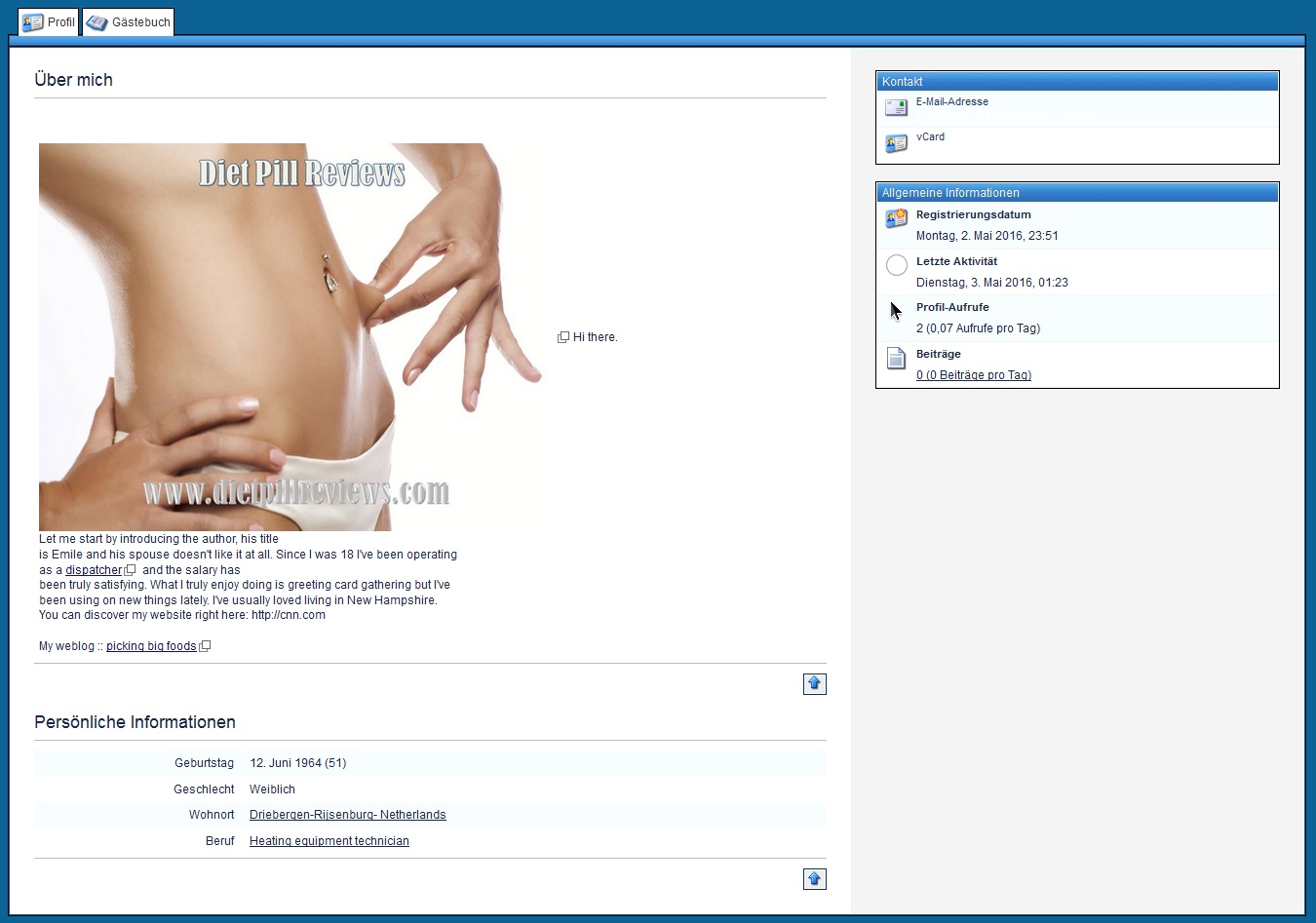Open the '0 (0 Beiträge pro Tag)' link

(973, 375)
